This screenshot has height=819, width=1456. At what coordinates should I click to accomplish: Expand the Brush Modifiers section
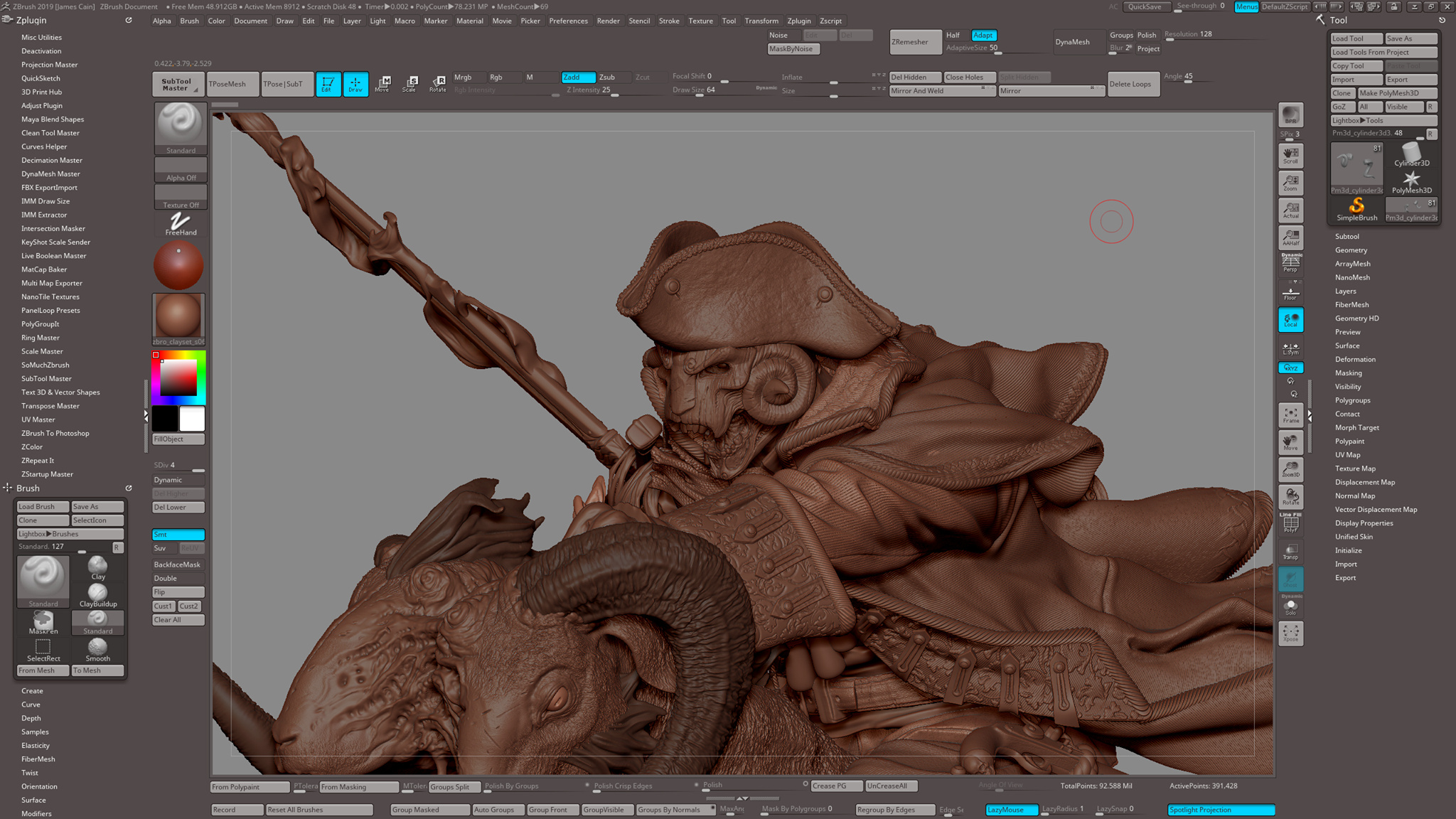pos(36,813)
